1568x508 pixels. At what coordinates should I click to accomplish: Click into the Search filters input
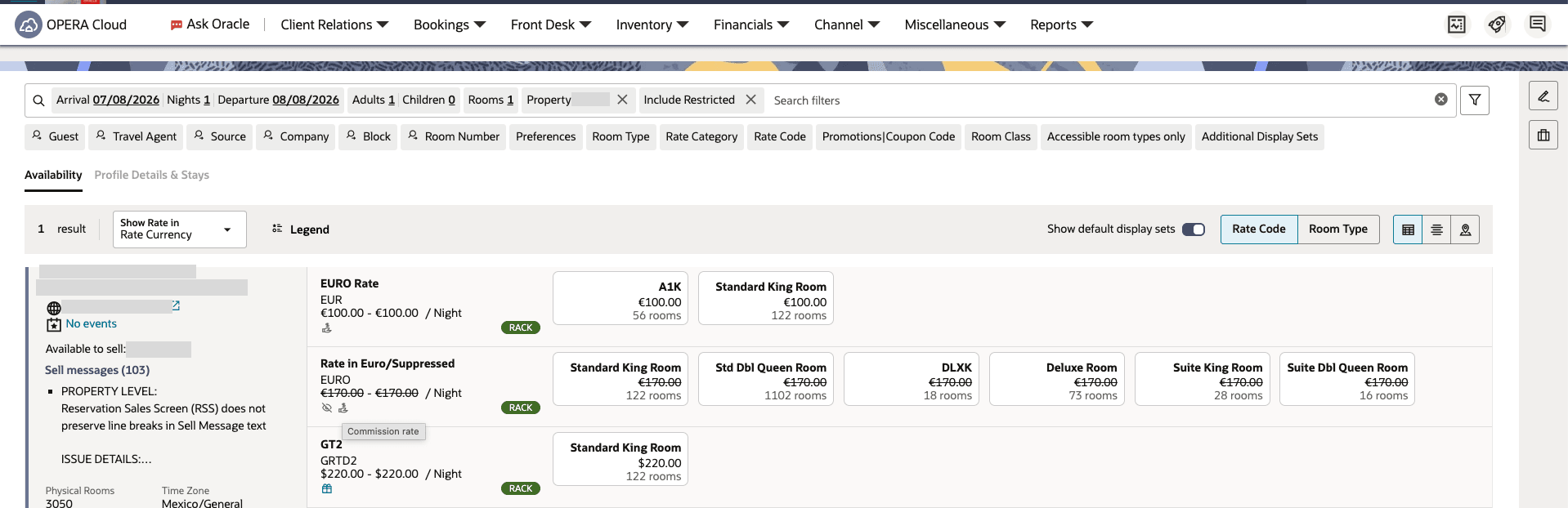tap(1095, 100)
